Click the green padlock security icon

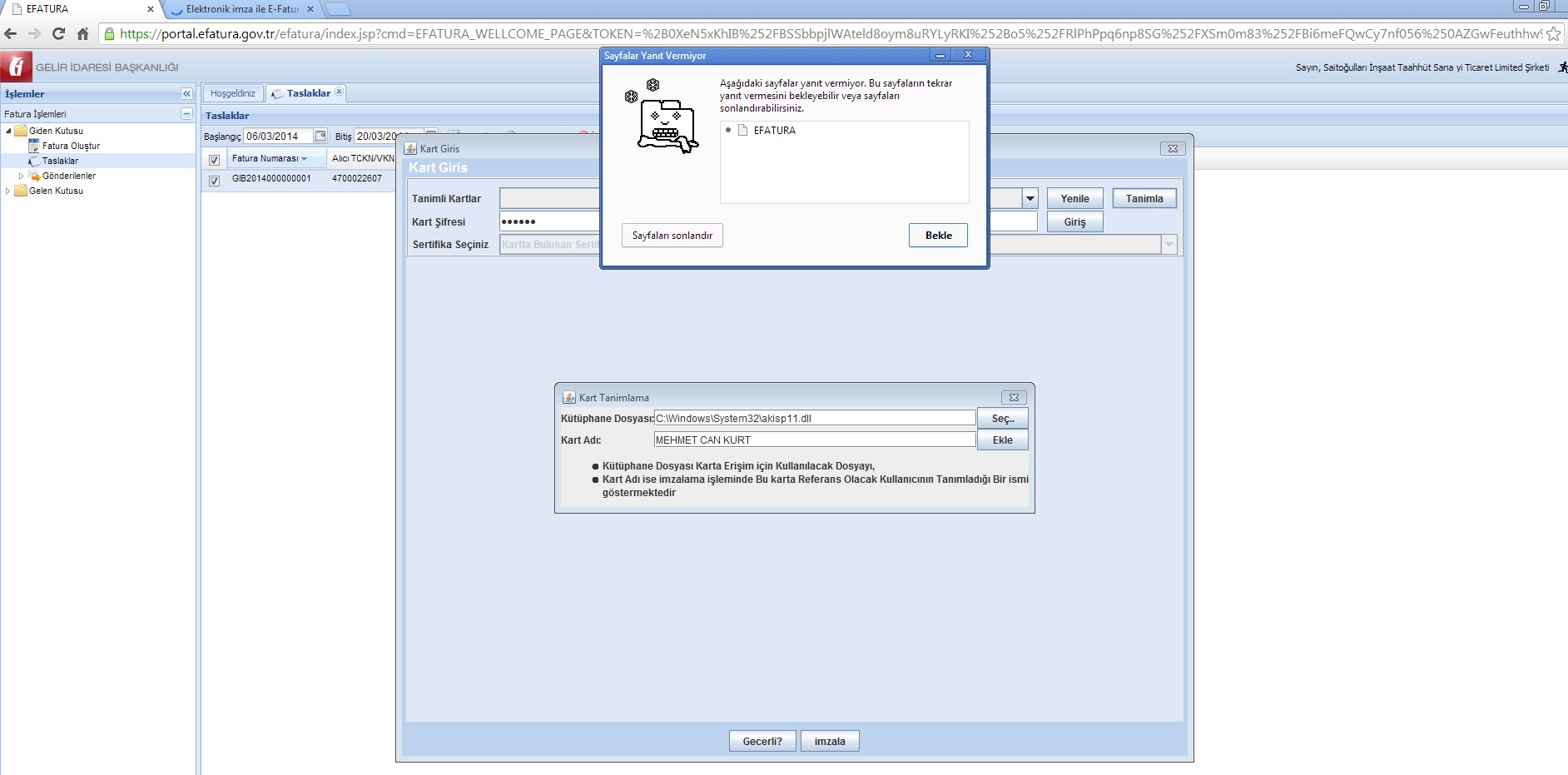[109, 34]
